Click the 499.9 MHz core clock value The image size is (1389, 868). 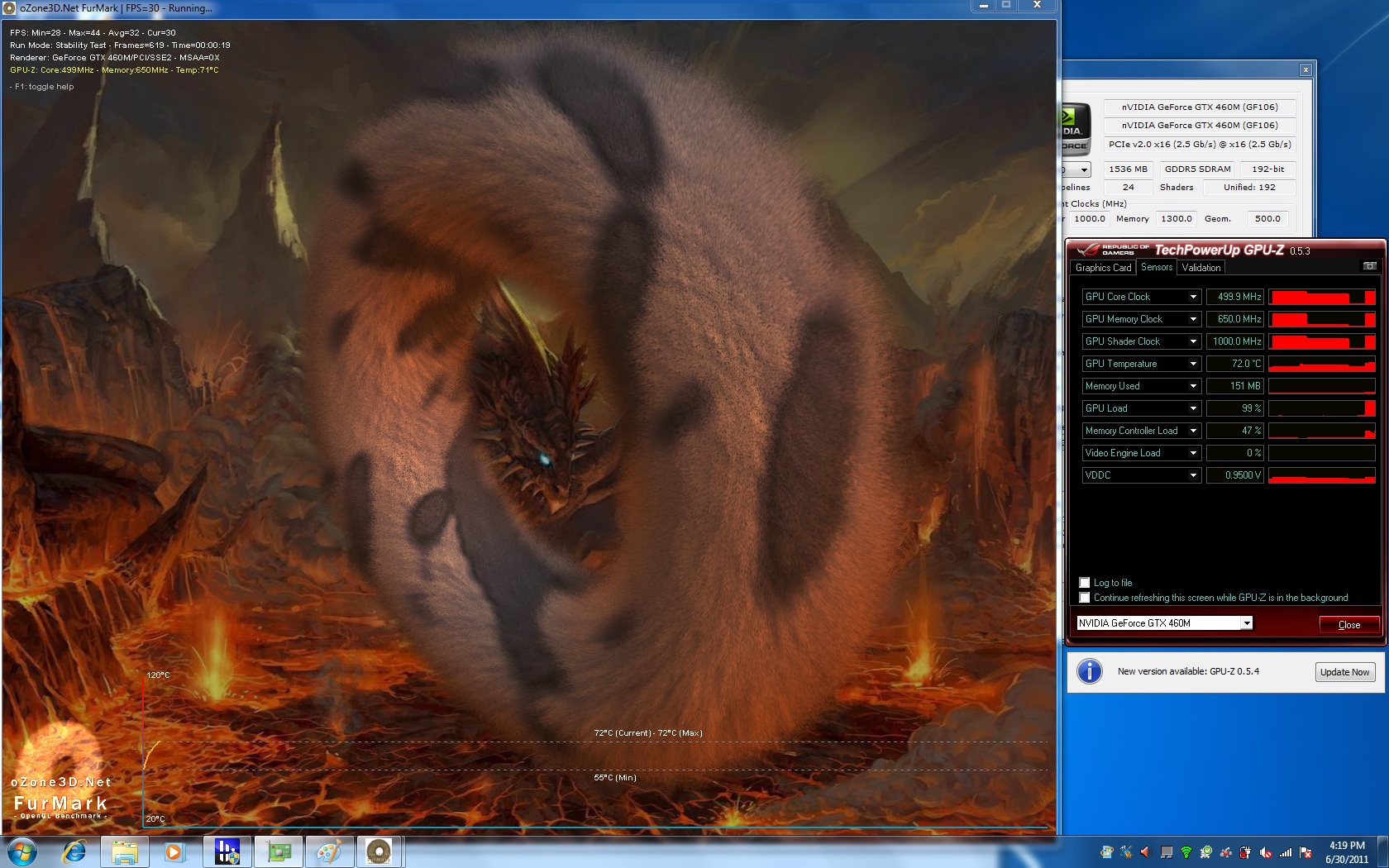pos(1235,296)
